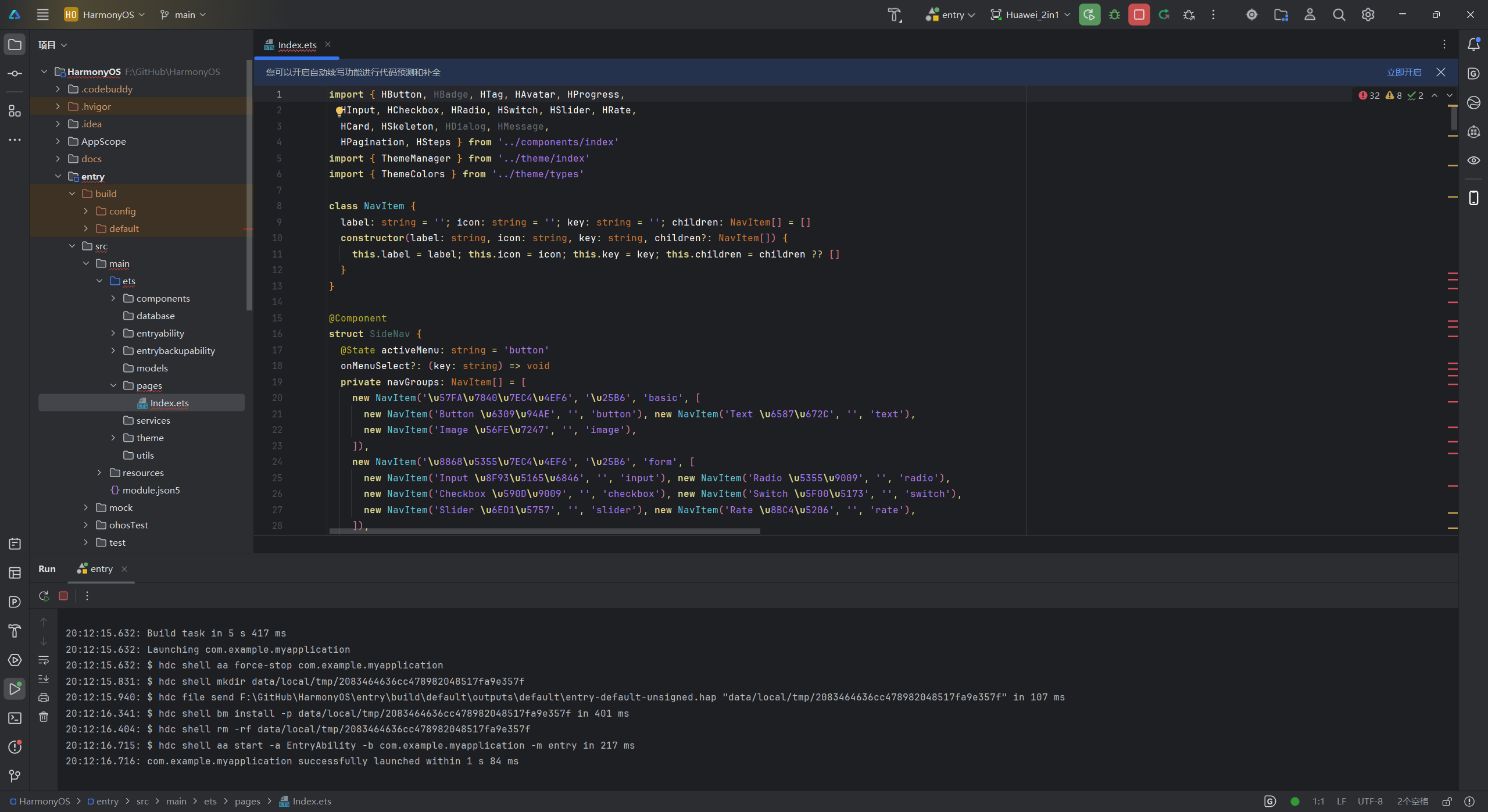
Task: Expand the components folder in tree
Action: pos(113,298)
